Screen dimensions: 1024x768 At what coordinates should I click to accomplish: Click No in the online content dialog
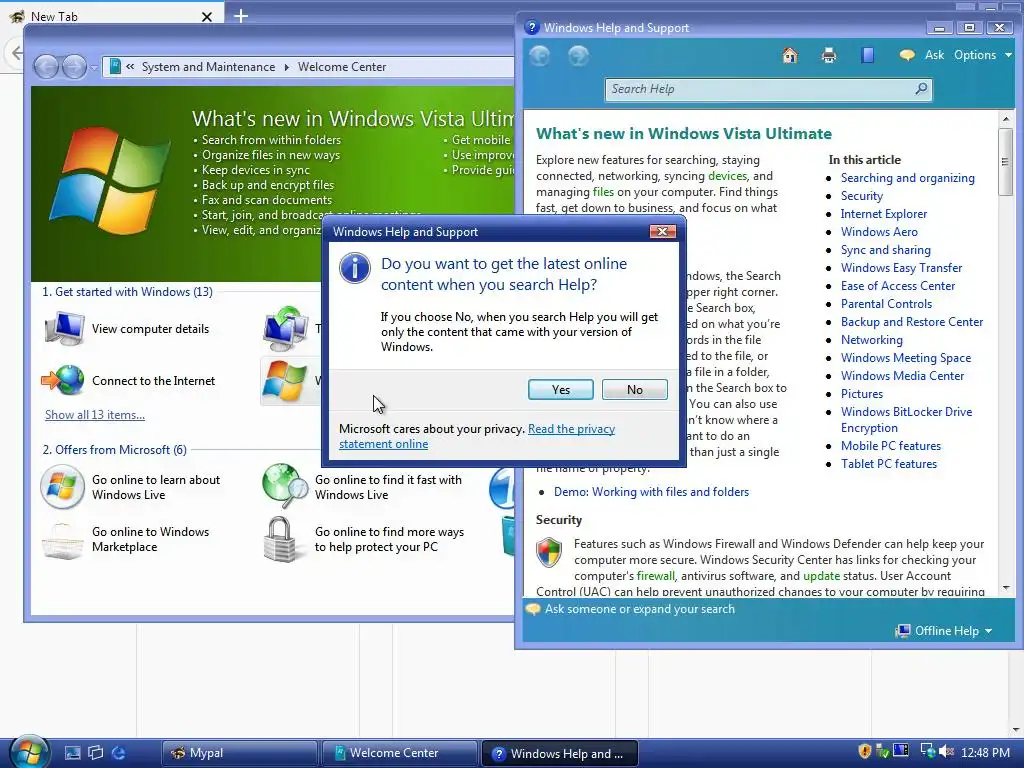635,390
